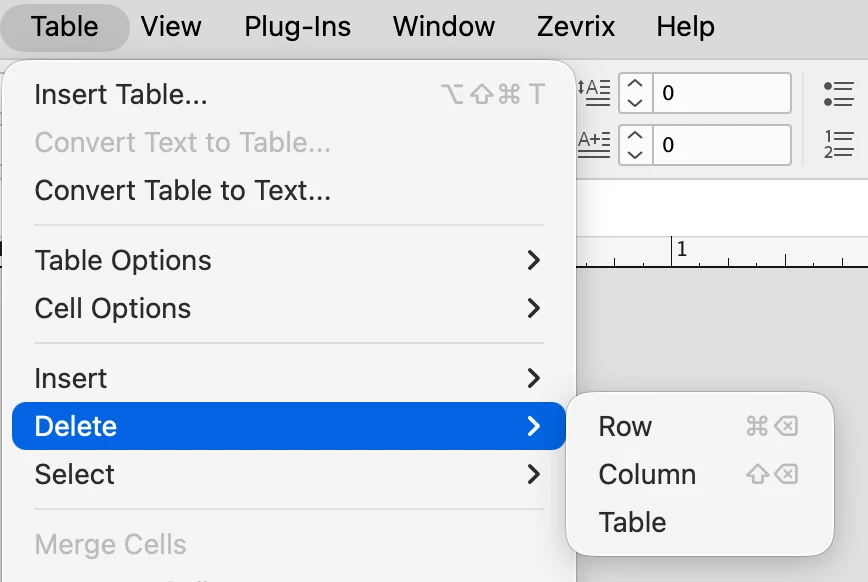Click the numbered list icon
868x582 pixels.
(839, 145)
